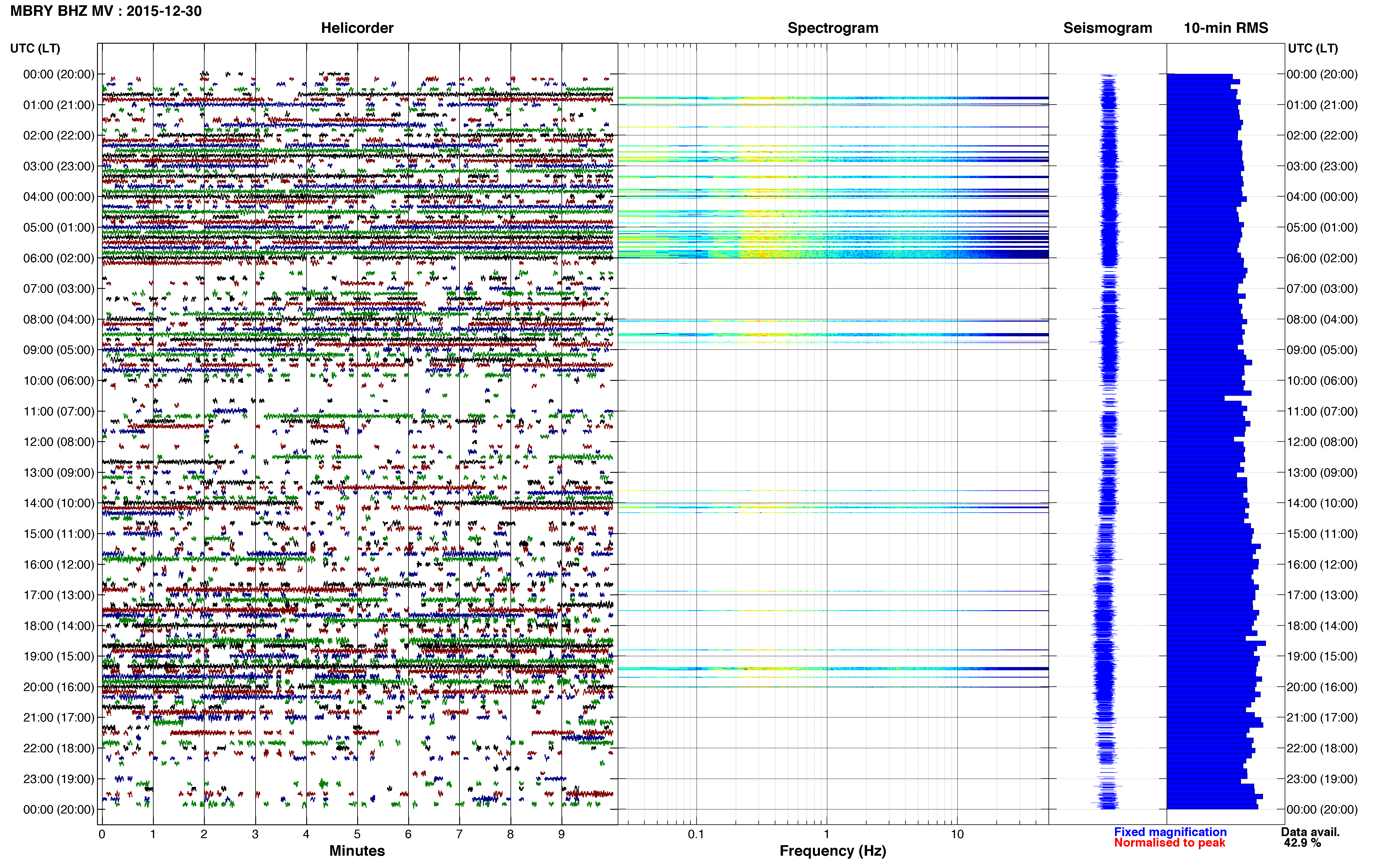Click RMS-side time label '03:00 (23:00)'
Viewport: 1389px width, 868px height.
click(x=1322, y=166)
